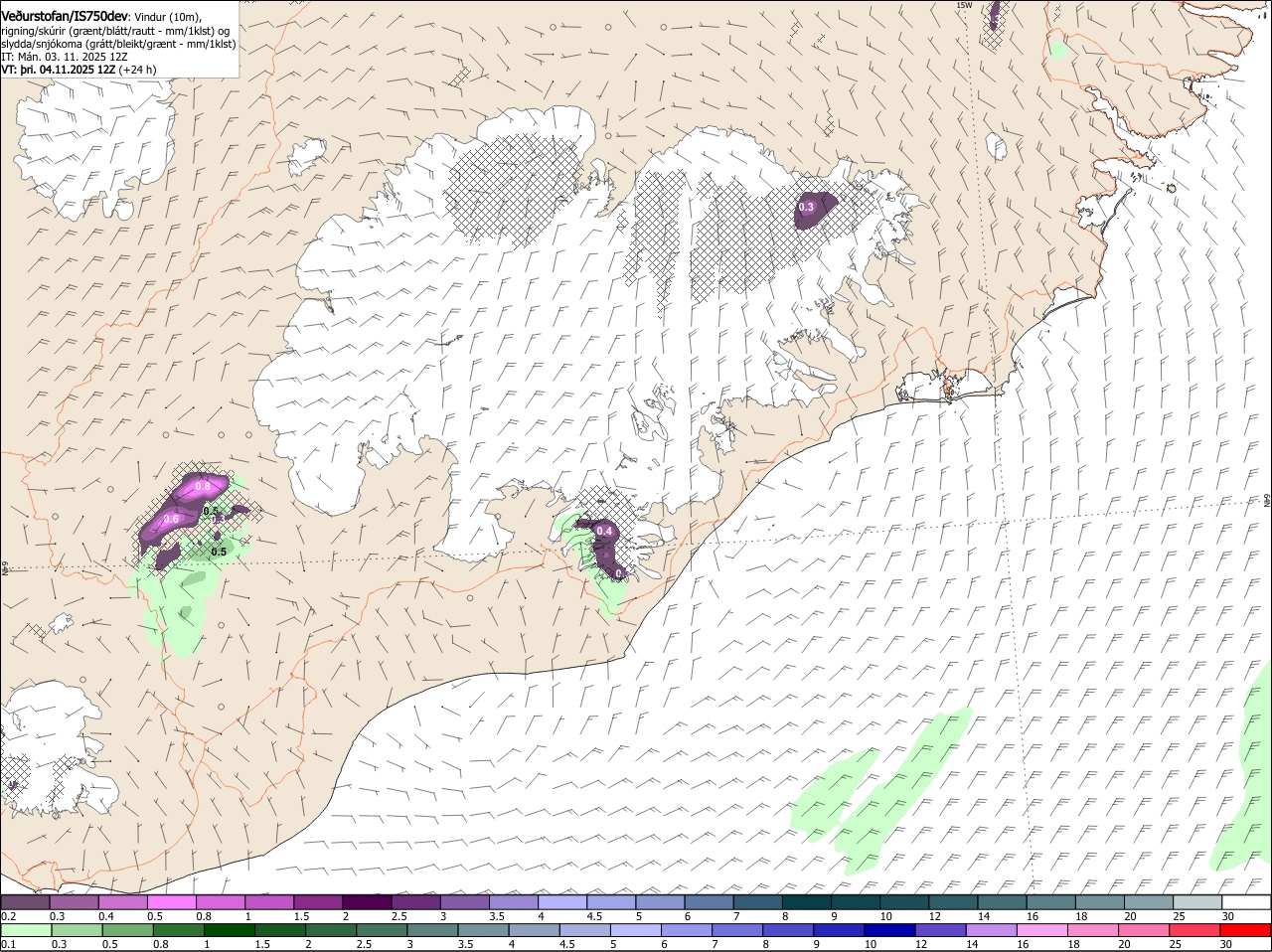Pick upper legend swatch between 20 and 25
The width and height of the screenshot is (1272, 952).
1150,902
